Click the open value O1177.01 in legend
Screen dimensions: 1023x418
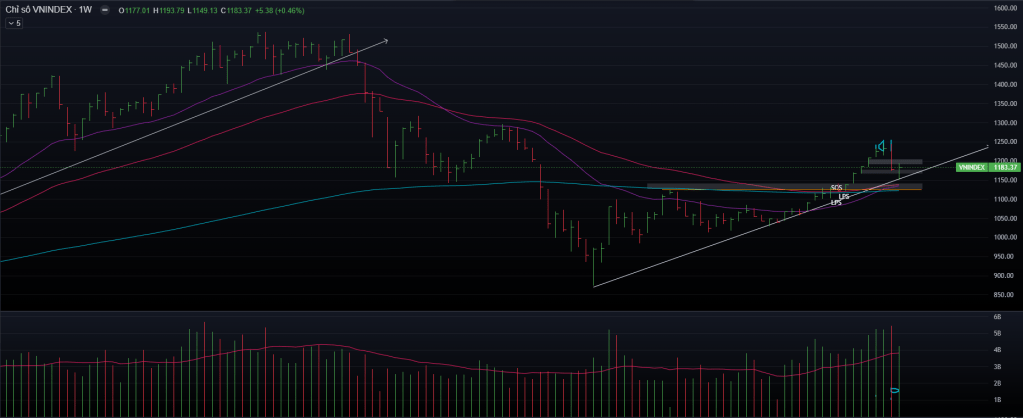tap(132, 10)
